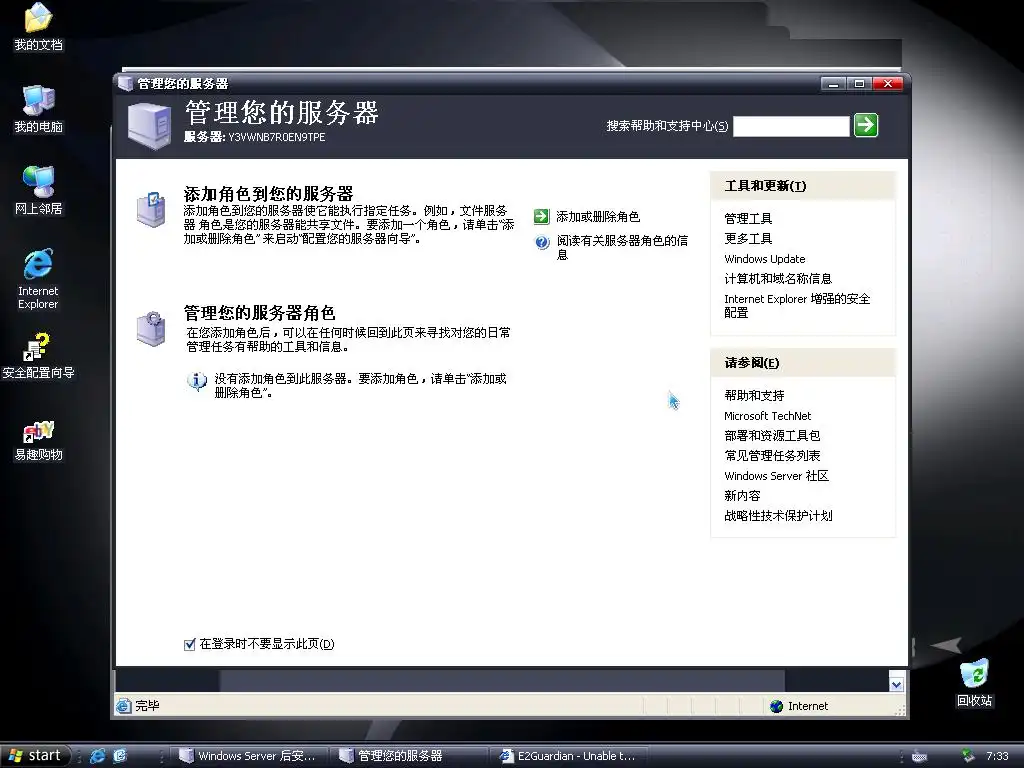Click the Internet Explorer quick launch icon
The width and height of the screenshot is (1024, 768).
pyautogui.click(x=98, y=756)
